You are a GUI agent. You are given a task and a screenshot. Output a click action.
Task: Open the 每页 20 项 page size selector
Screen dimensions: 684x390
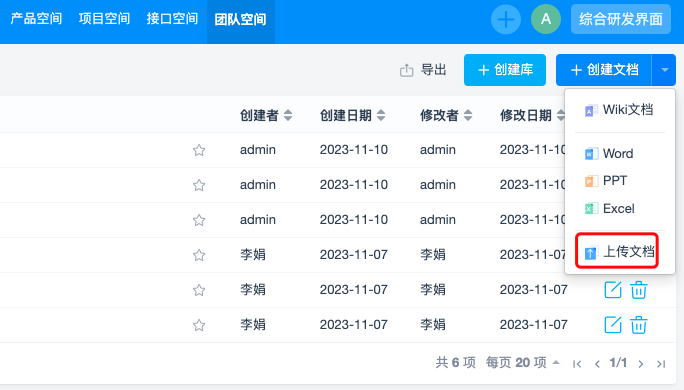[523, 363]
